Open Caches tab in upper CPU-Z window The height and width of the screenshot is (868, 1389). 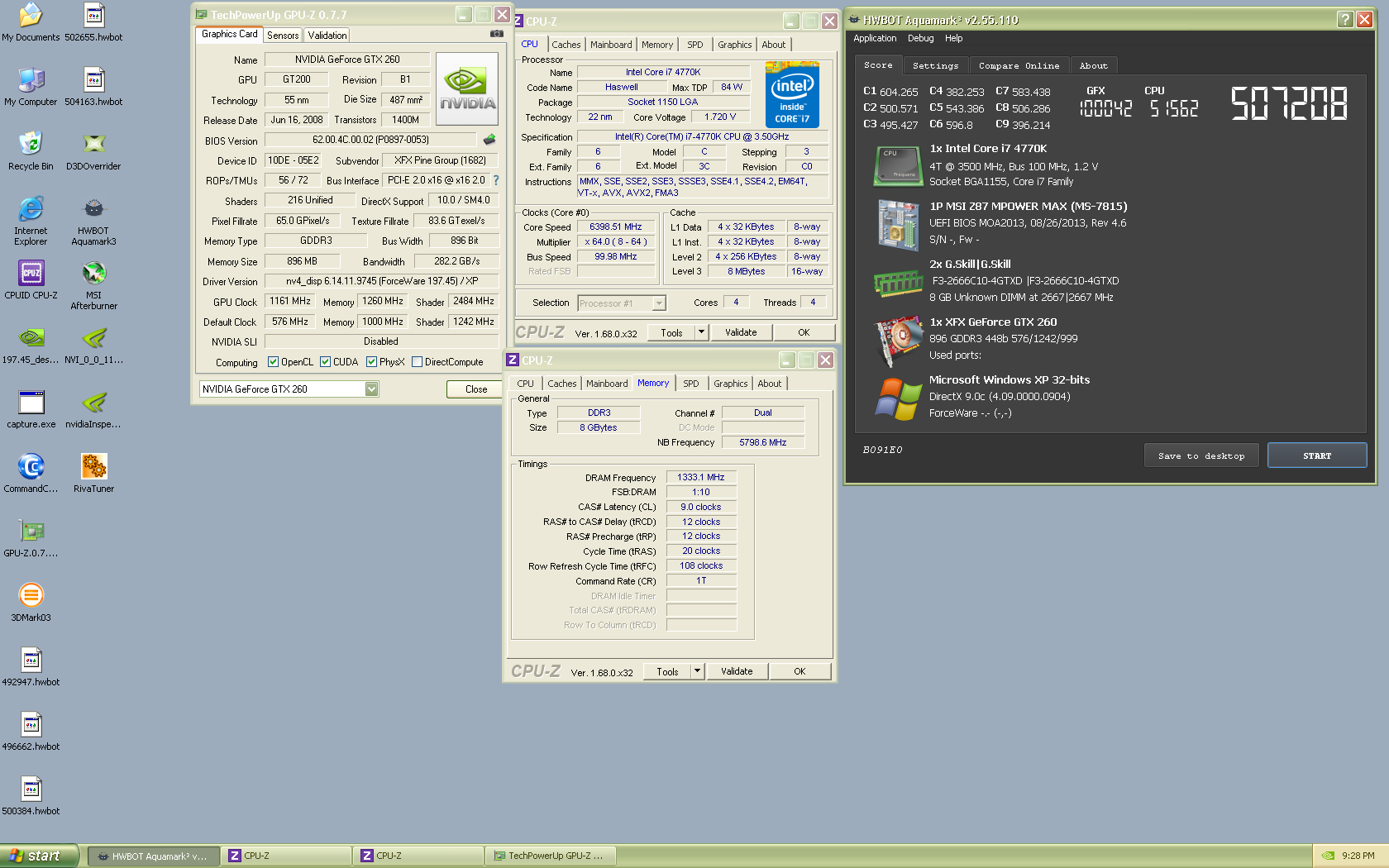click(566, 45)
